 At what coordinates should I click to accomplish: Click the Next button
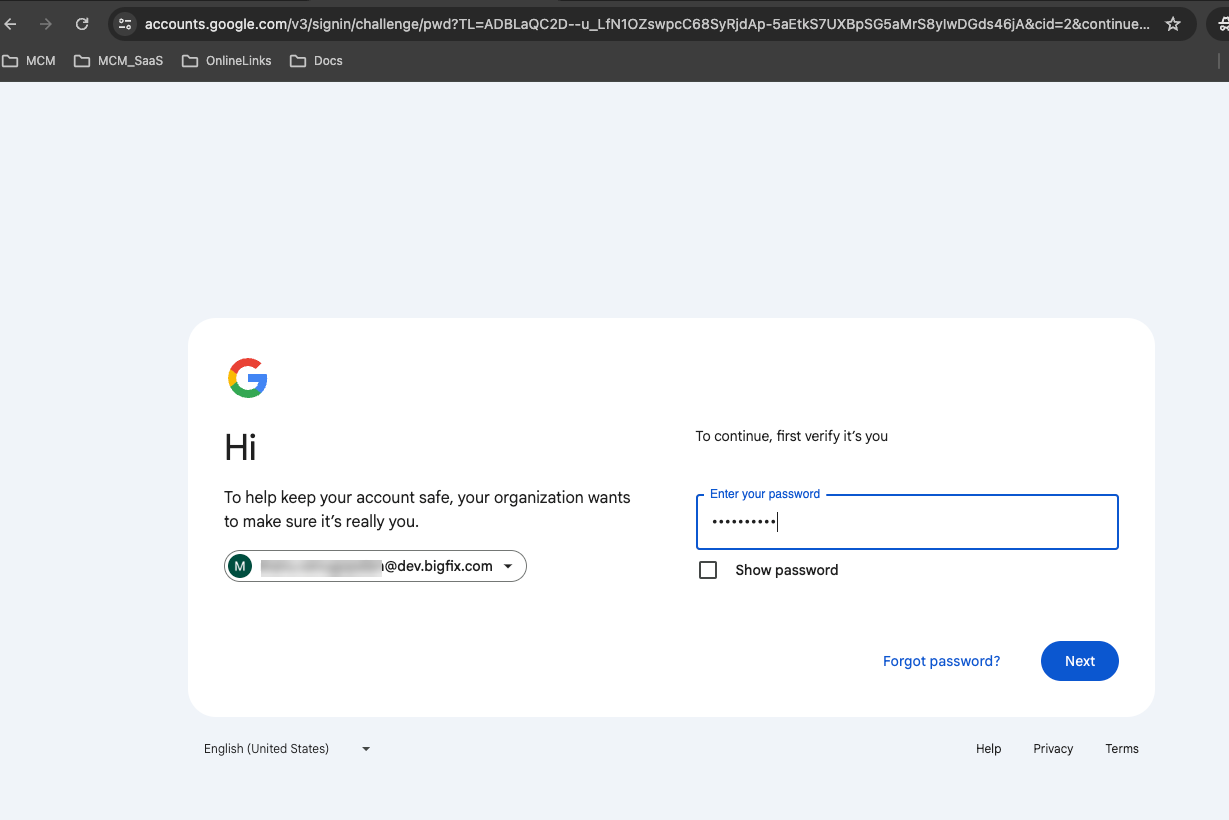coord(1079,661)
